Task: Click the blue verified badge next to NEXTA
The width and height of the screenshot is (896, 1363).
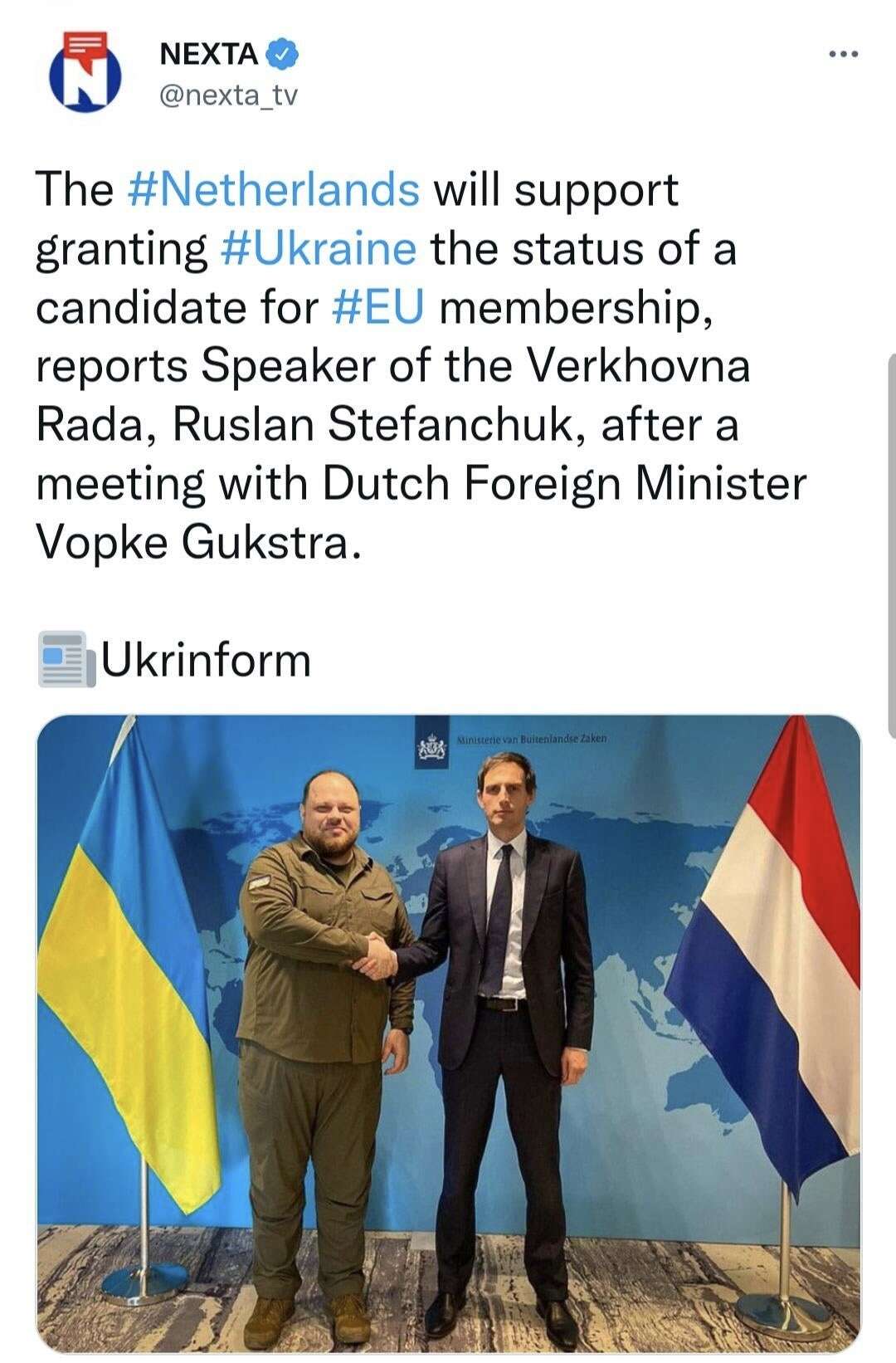Action: pos(283,55)
